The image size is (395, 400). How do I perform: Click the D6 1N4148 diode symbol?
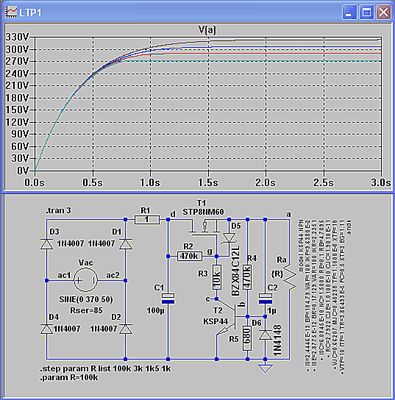point(265,335)
